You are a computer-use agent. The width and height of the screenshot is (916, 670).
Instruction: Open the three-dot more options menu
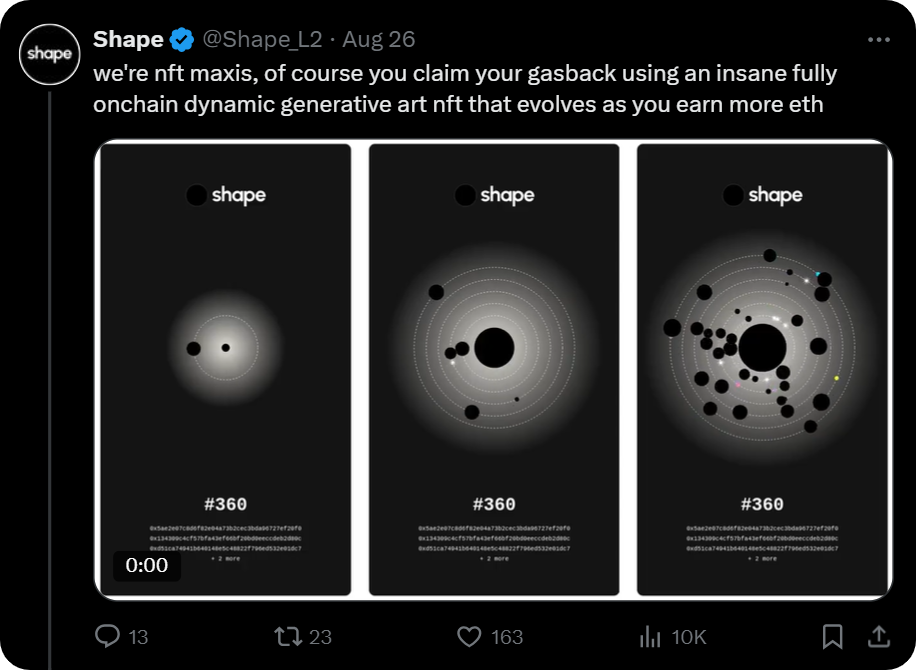point(879,40)
